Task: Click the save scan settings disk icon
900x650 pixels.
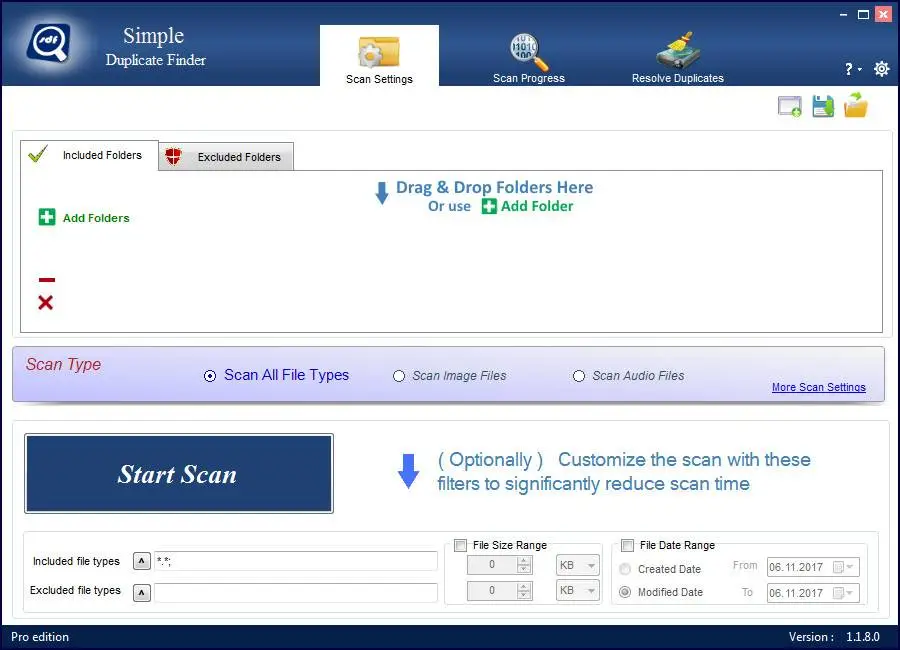Action: (823, 107)
